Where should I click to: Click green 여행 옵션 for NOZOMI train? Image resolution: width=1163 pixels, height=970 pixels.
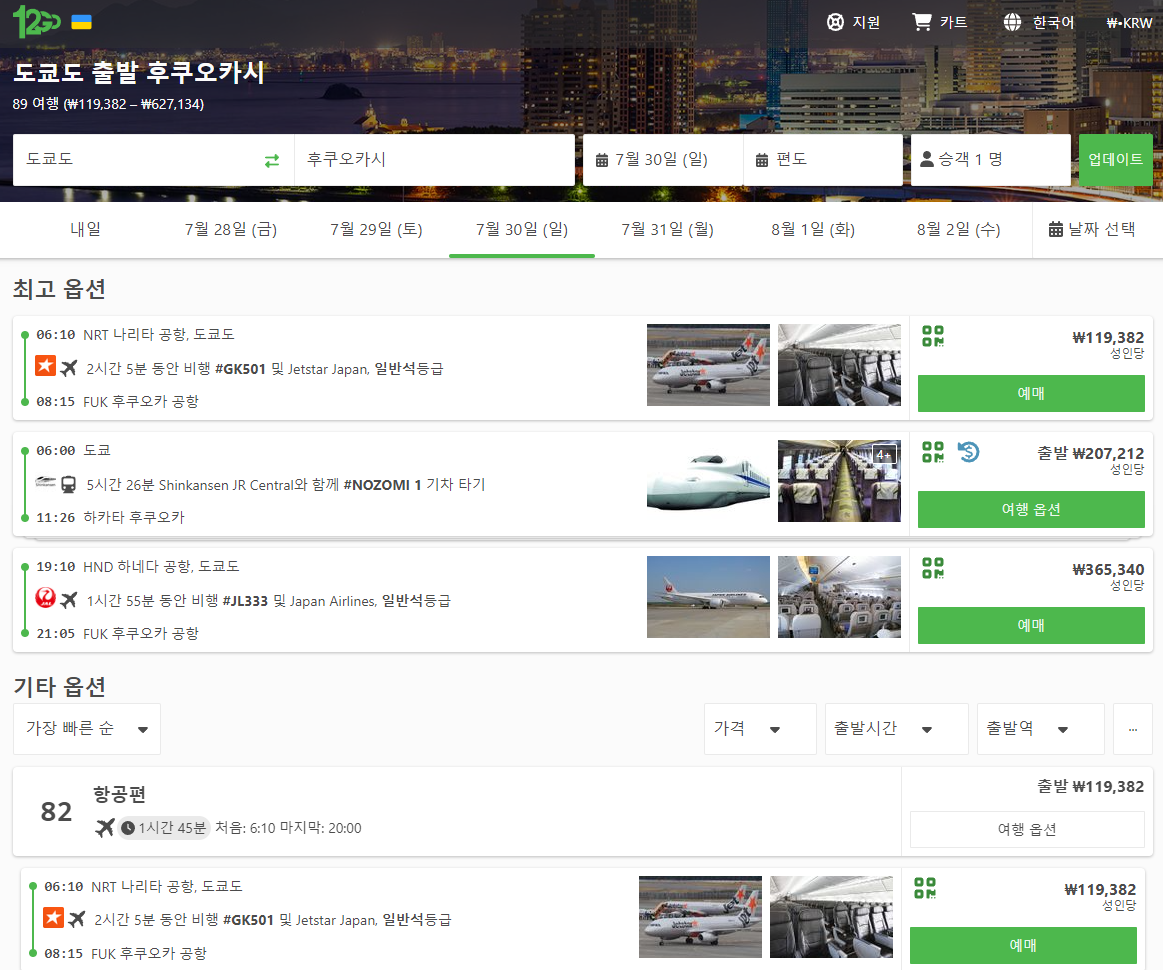(x=1031, y=509)
